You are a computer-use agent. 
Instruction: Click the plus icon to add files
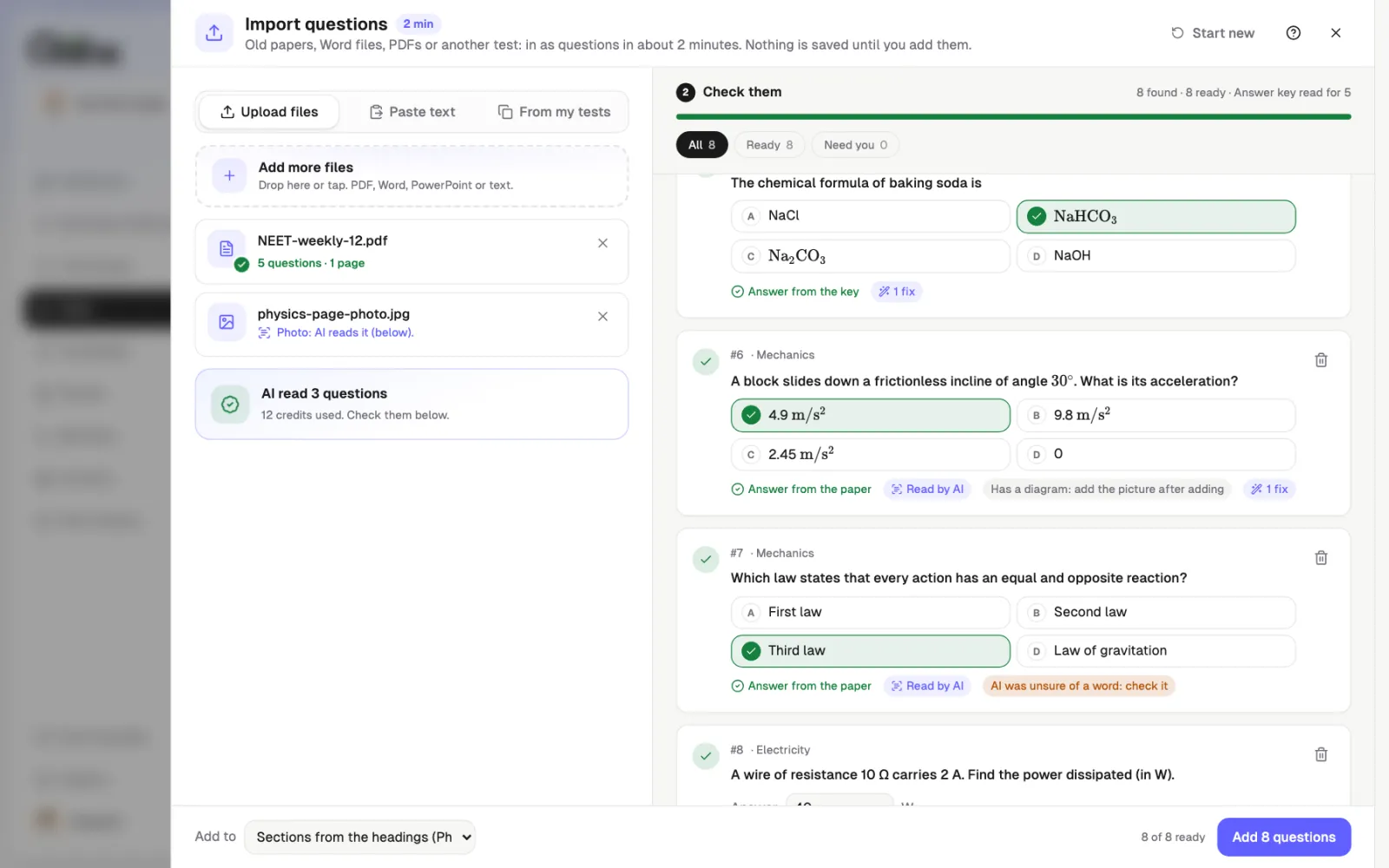[229, 175]
